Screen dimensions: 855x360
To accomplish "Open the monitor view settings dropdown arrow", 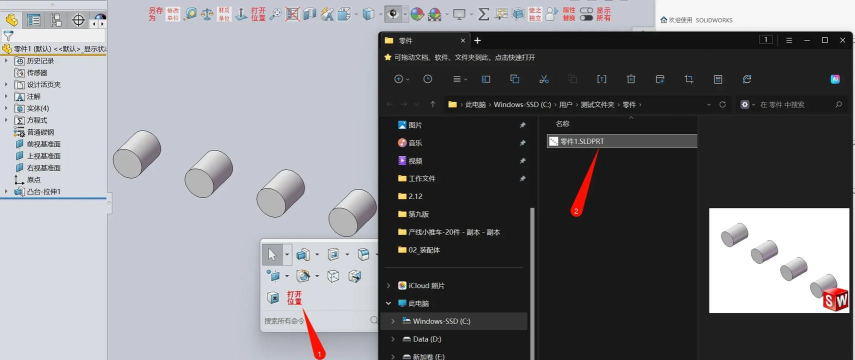I will [471, 15].
